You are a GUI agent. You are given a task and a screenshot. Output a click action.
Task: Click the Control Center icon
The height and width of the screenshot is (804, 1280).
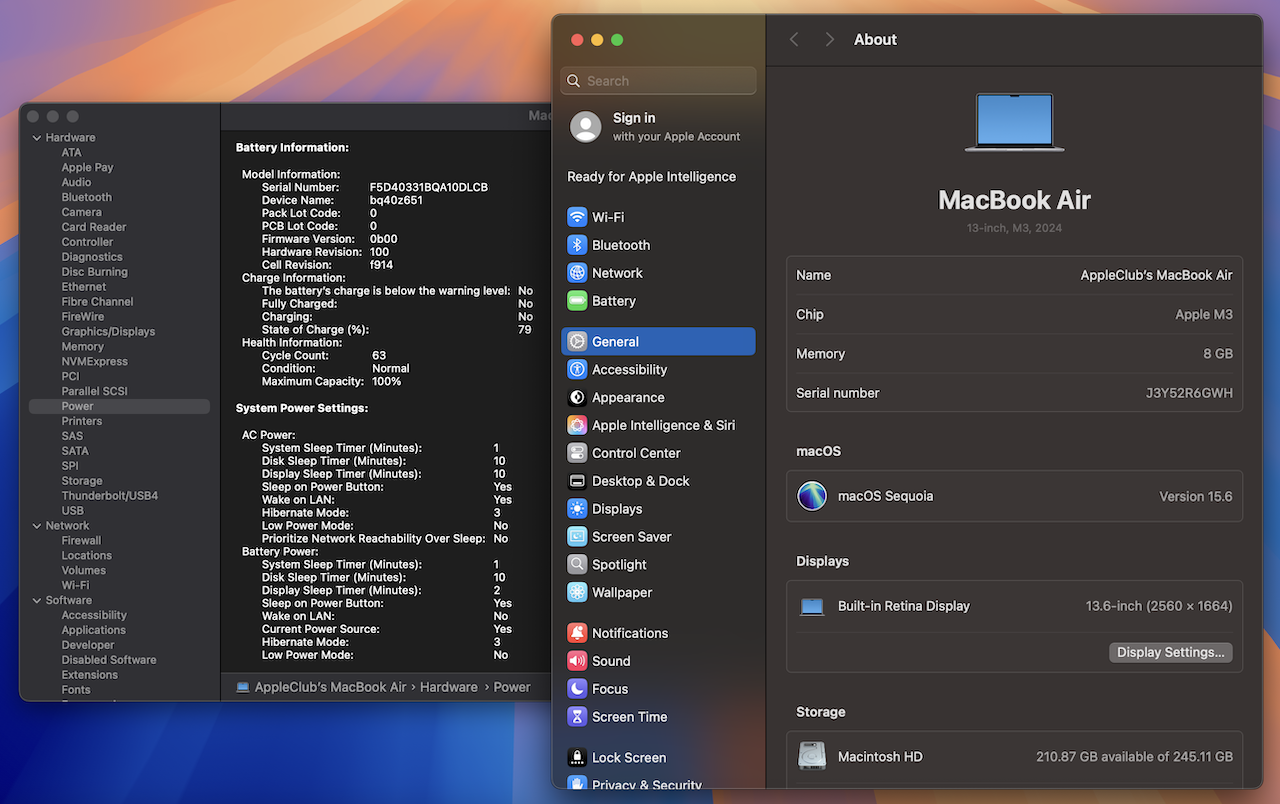click(577, 453)
